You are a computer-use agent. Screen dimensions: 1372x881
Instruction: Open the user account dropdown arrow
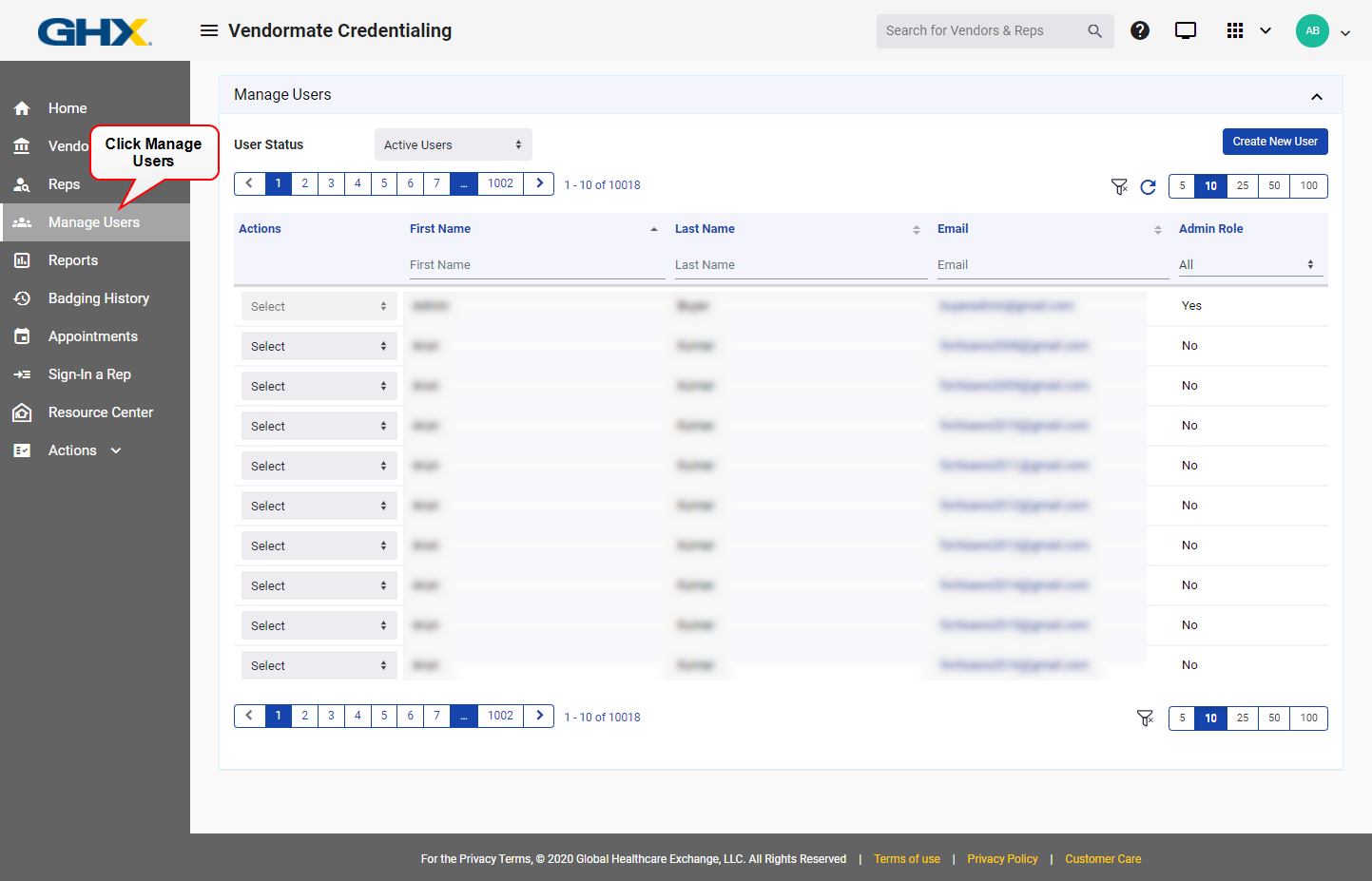[x=1345, y=32]
